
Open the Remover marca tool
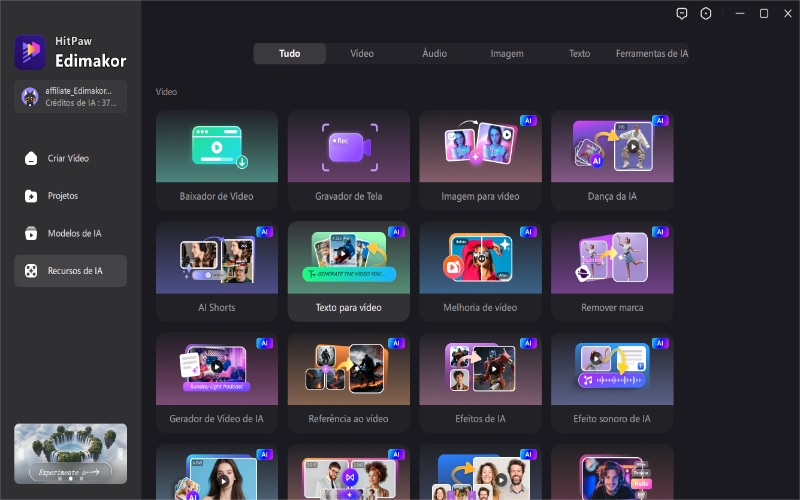(x=612, y=271)
